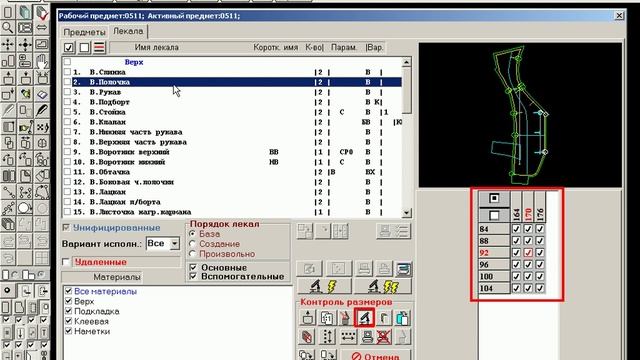The width and height of the screenshot is (640, 360).
Task: Click the select-all checked box icon
Action: click(x=69, y=47)
